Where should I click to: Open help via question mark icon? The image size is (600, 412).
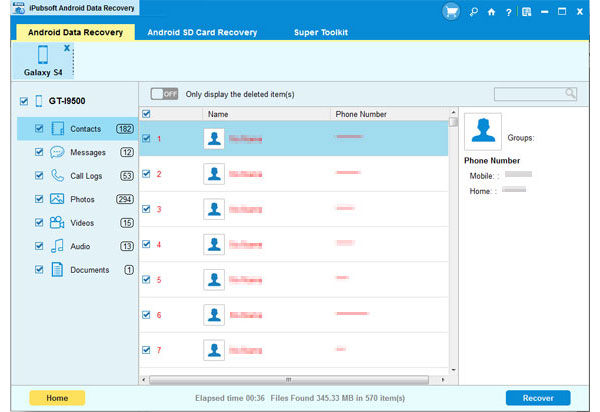tap(507, 12)
